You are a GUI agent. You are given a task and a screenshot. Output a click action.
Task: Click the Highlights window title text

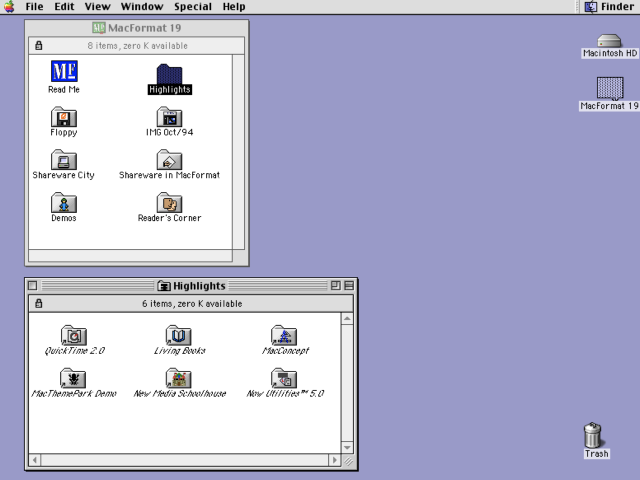[199, 286]
